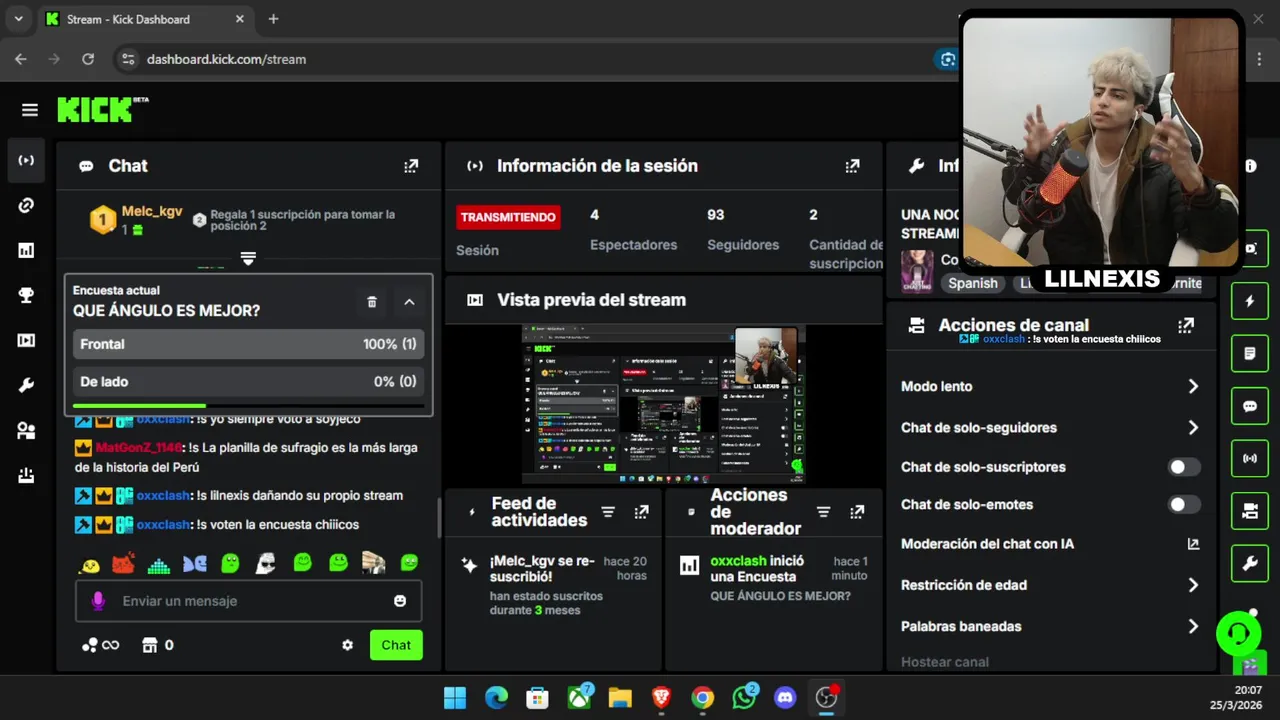
Task: Open OBS Studio from taskbar
Action: click(826, 697)
